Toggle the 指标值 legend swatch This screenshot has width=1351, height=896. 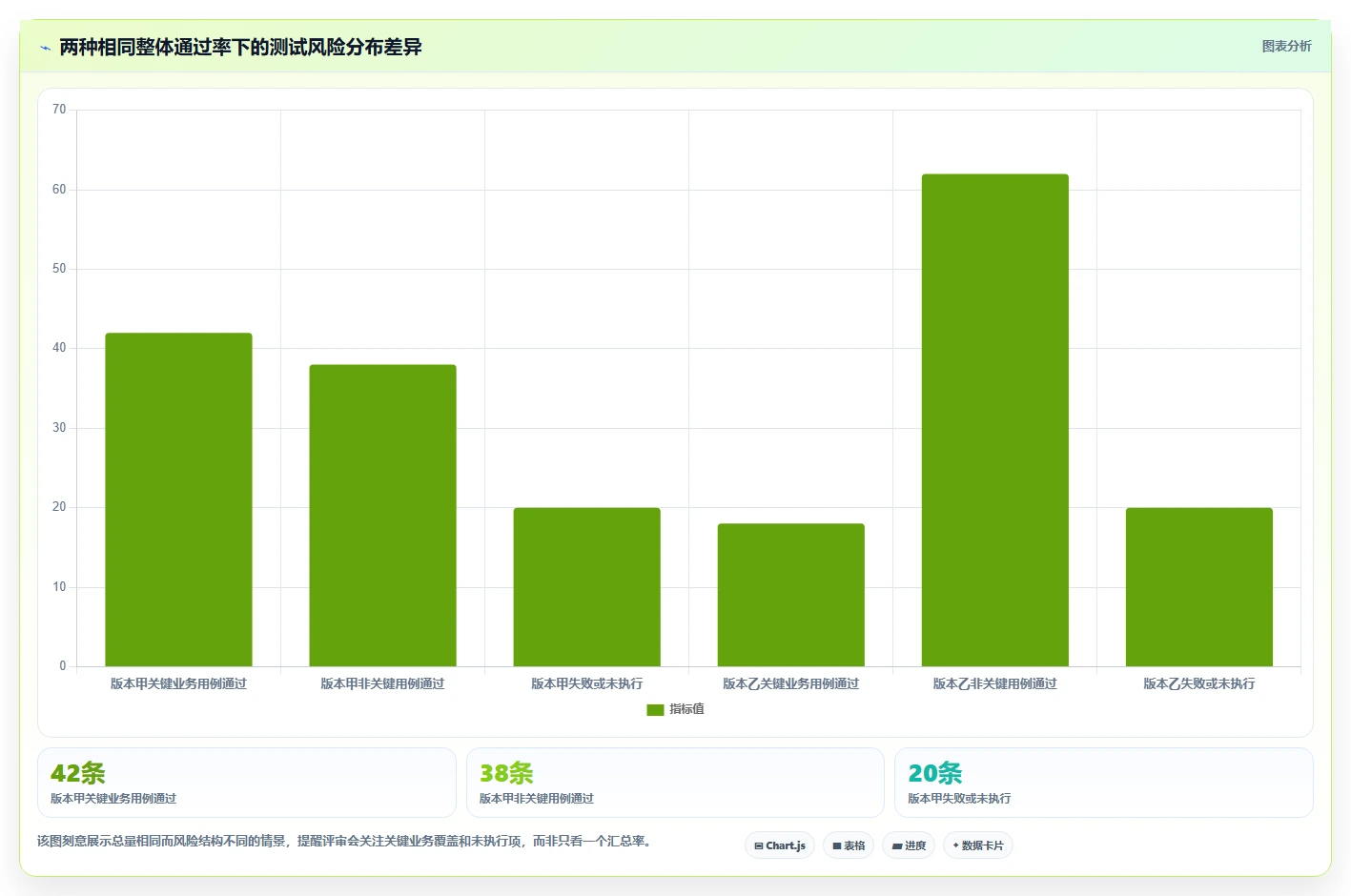coord(655,709)
